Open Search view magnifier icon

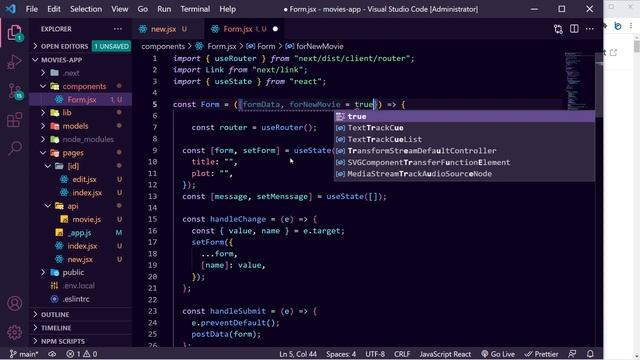15,148
